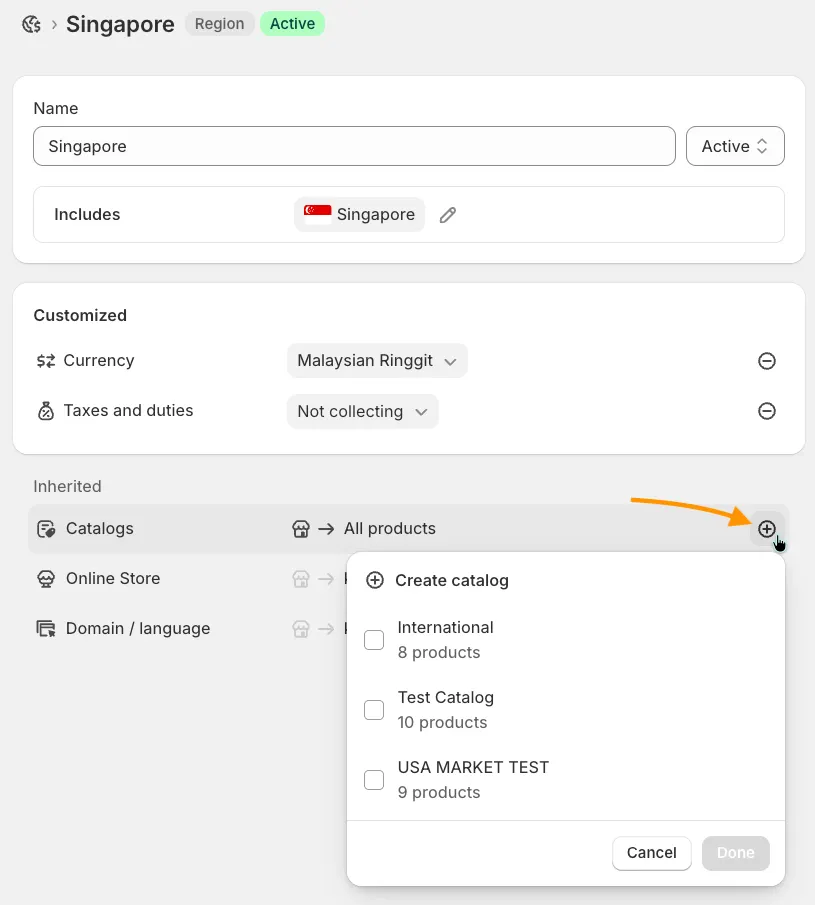Screen dimensions: 815x905
Task: Remove the Currency customization with minus icon
Action: click(767, 361)
